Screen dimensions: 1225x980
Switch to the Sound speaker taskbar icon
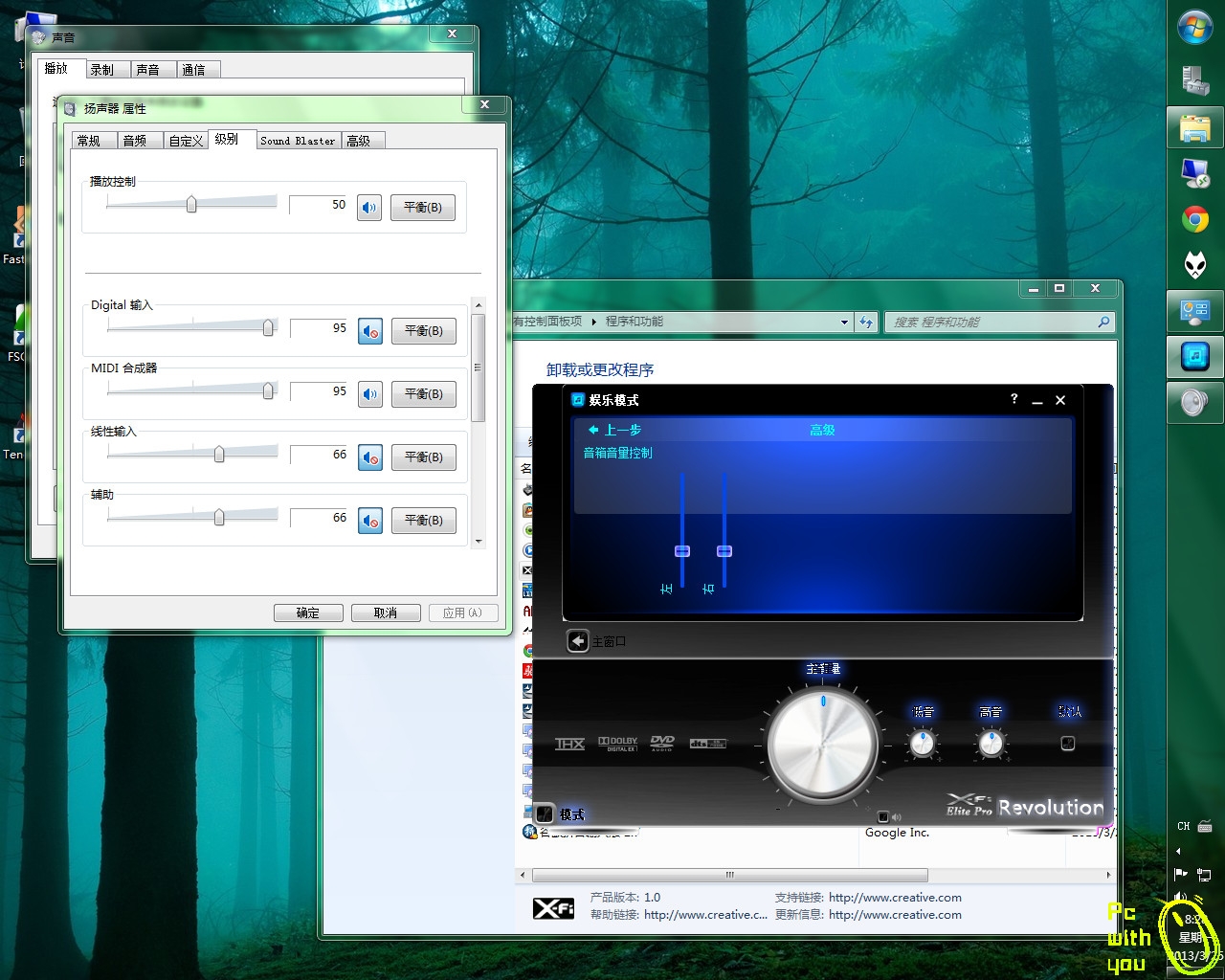1194,403
